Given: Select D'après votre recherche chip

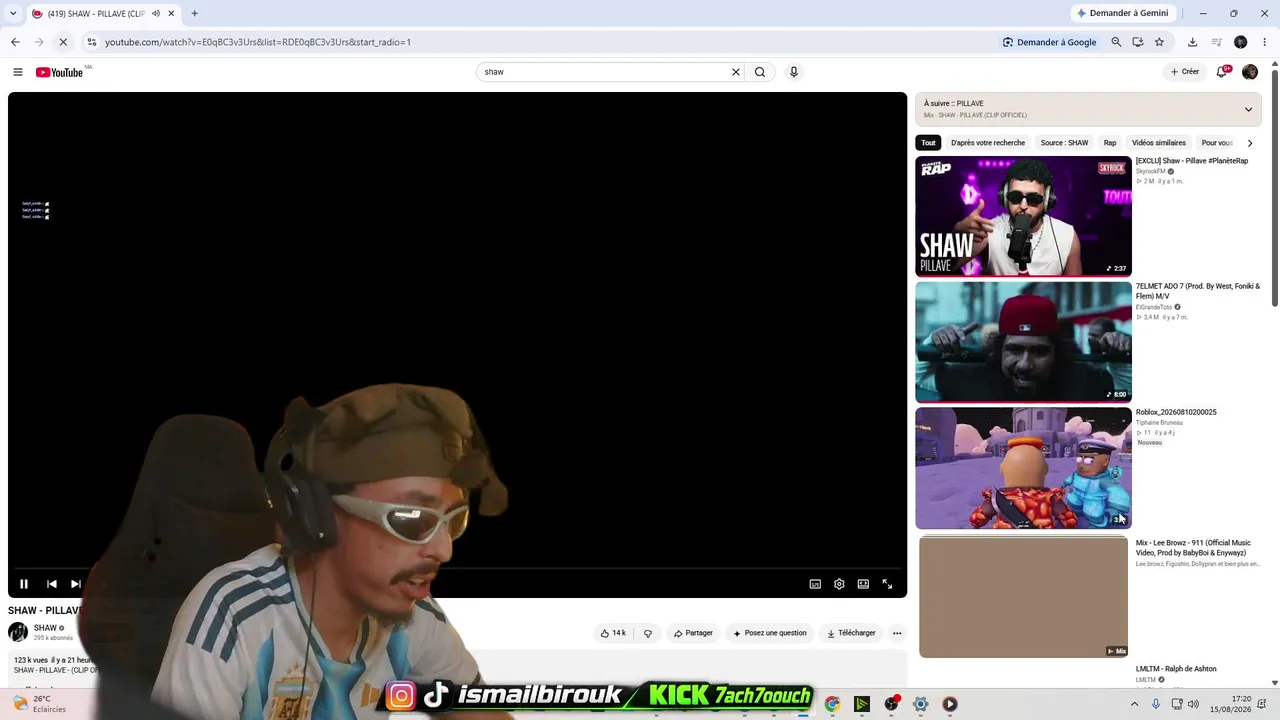Looking at the screenshot, I should 988,143.
